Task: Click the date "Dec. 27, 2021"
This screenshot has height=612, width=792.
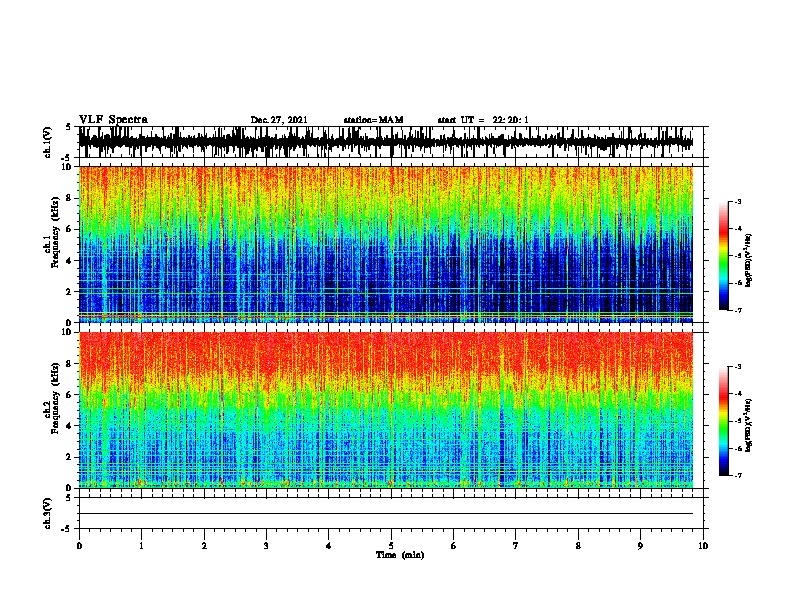Action: (279, 120)
